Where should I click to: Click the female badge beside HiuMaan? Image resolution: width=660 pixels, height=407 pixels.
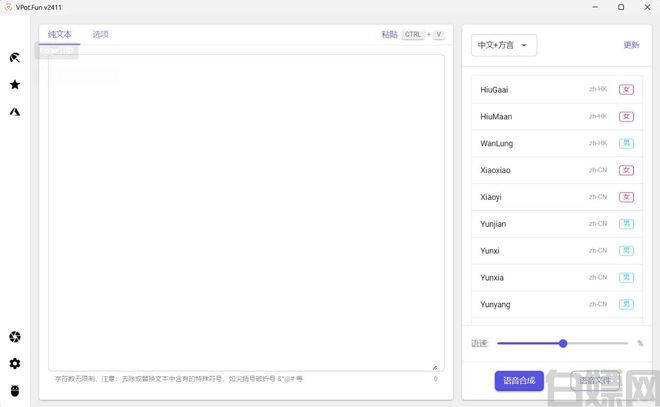click(x=626, y=117)
